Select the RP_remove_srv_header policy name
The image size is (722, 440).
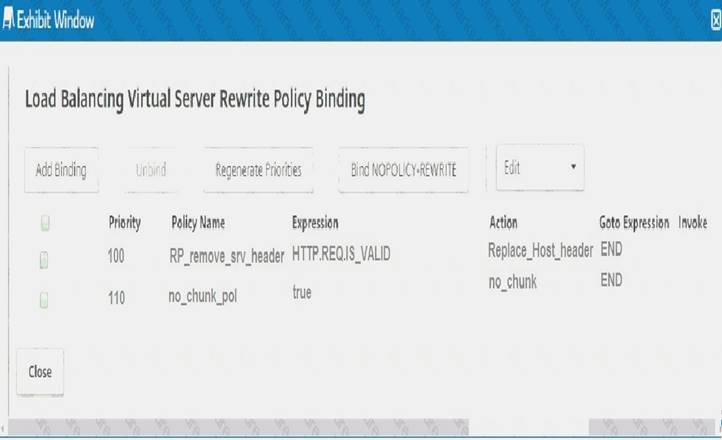(x=227, y=256)
